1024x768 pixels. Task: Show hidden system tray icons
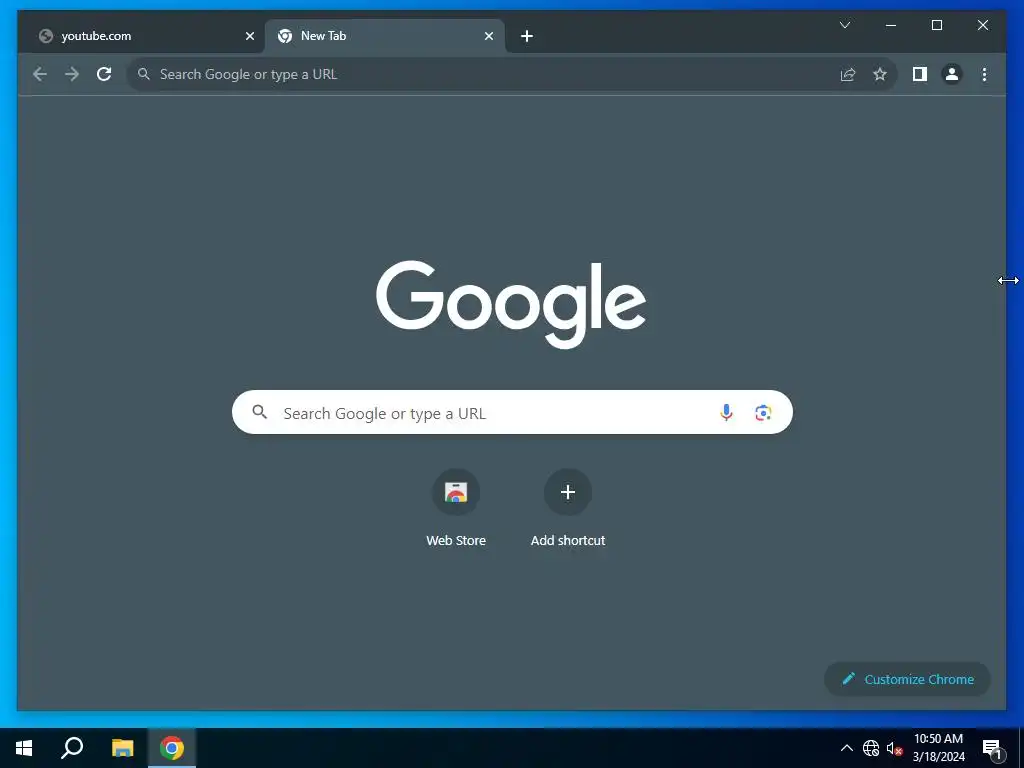846,748
